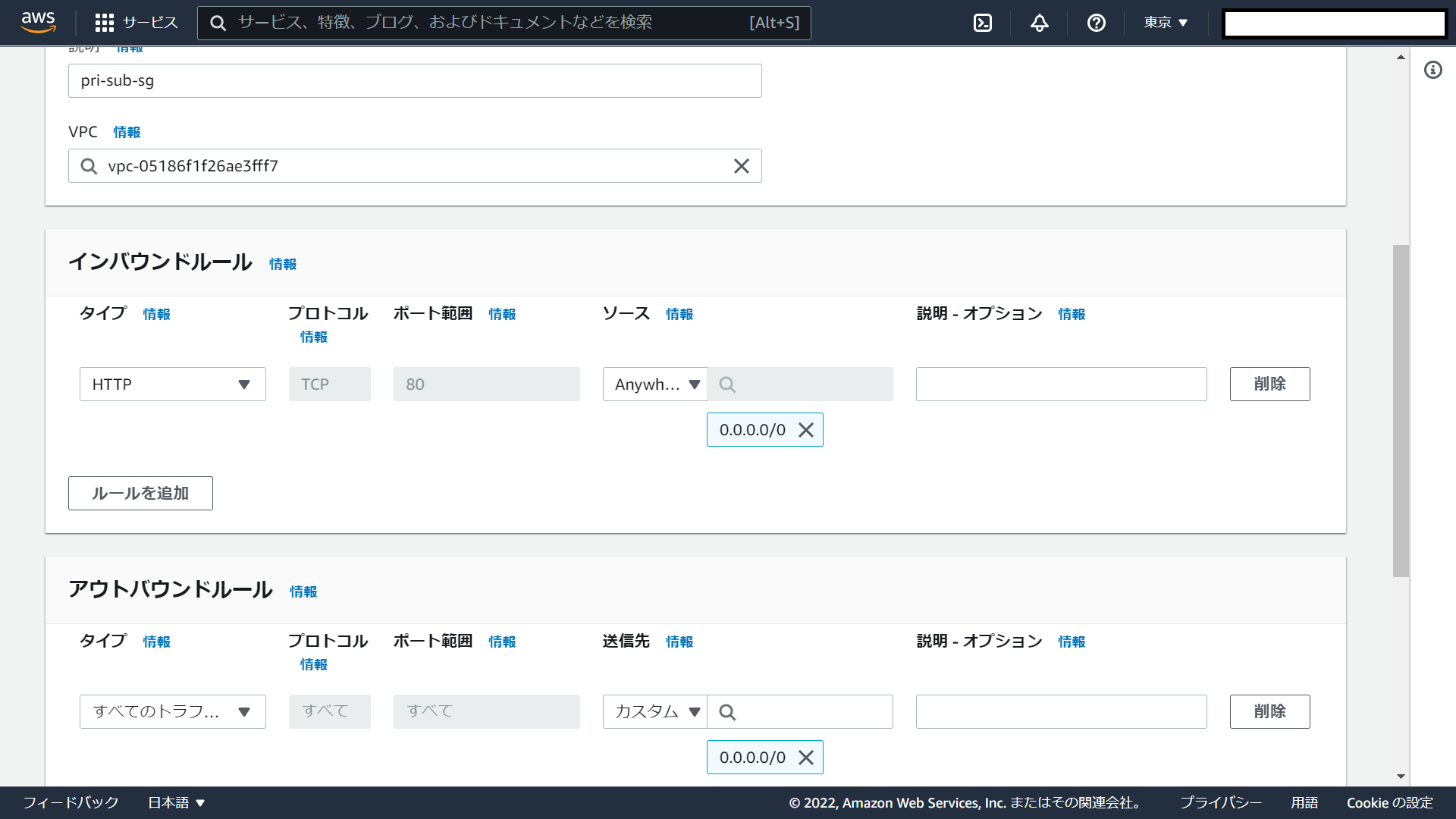Click the AWS logo home icon
The width and height of the screenshot is (1456, 819).
[38, 22]
